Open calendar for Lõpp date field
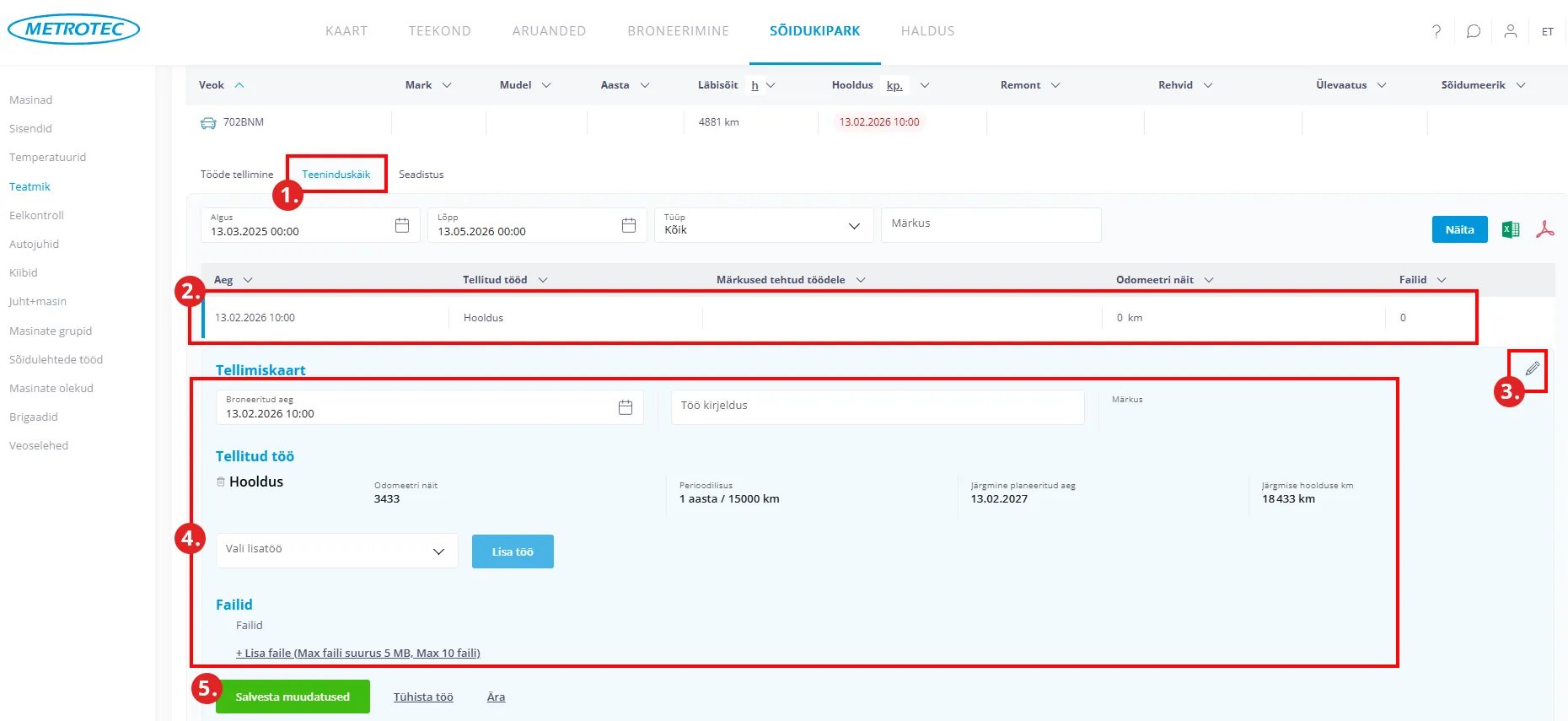The width and height of the screenshot is (1568, 721). point(629,225)
